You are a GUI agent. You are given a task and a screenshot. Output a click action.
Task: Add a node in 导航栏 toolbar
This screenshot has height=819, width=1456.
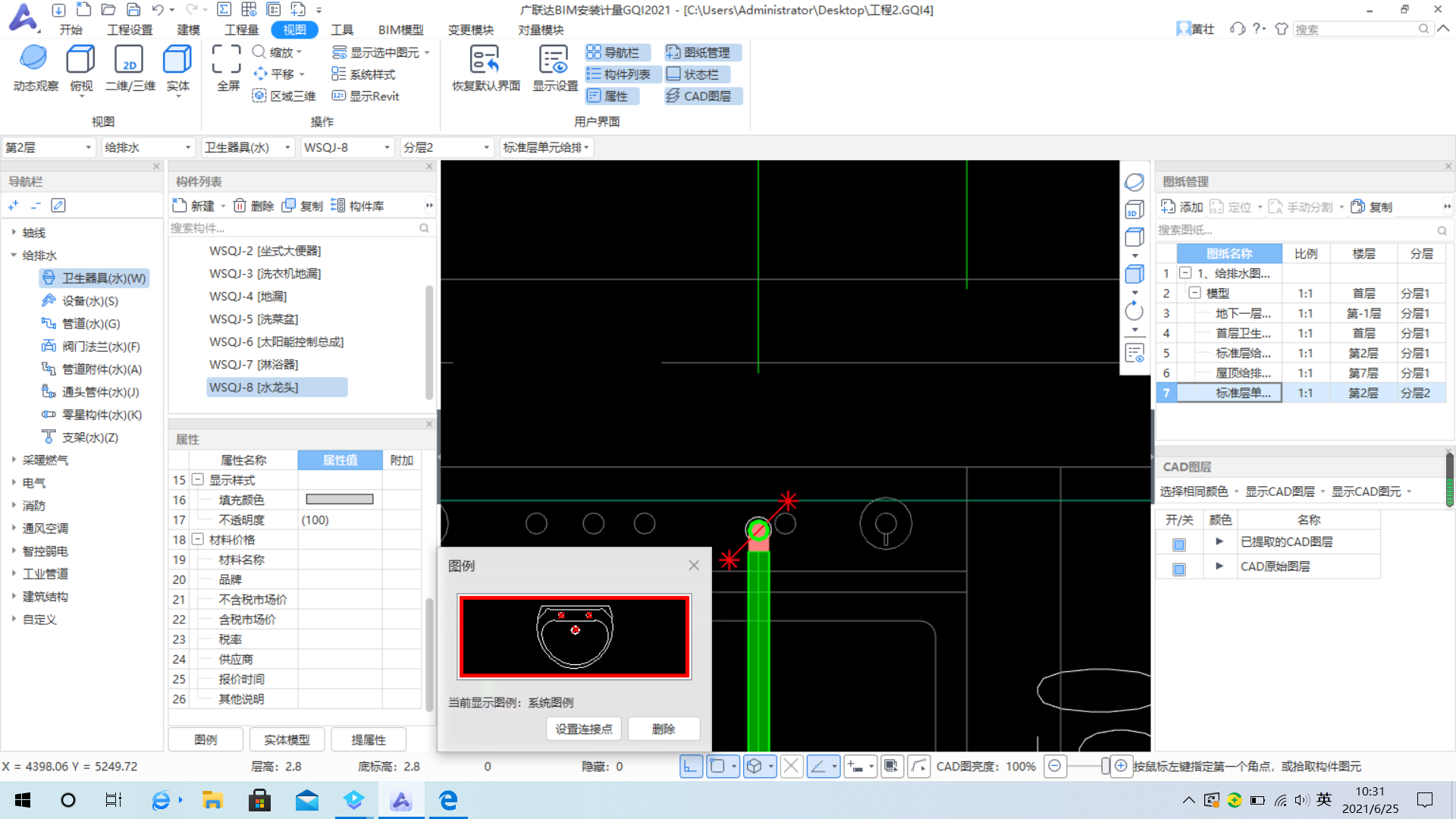click(13, 206)
